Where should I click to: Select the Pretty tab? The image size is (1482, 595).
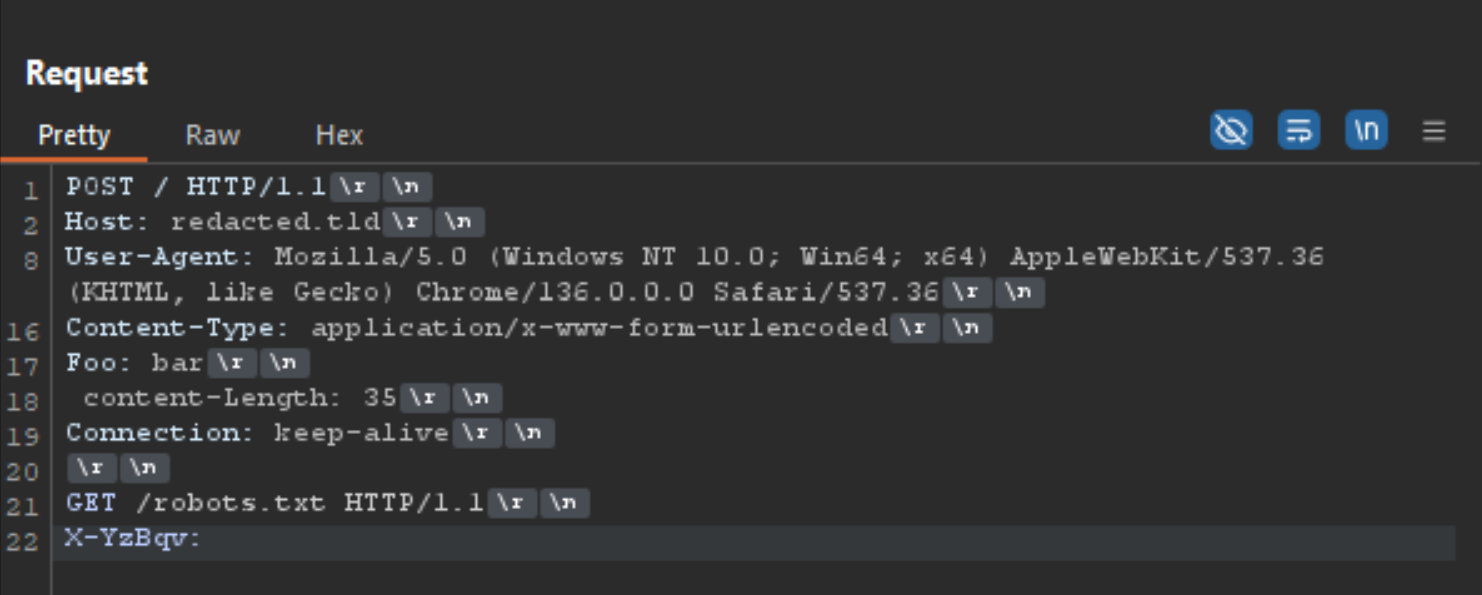click(x=74, y=135)
